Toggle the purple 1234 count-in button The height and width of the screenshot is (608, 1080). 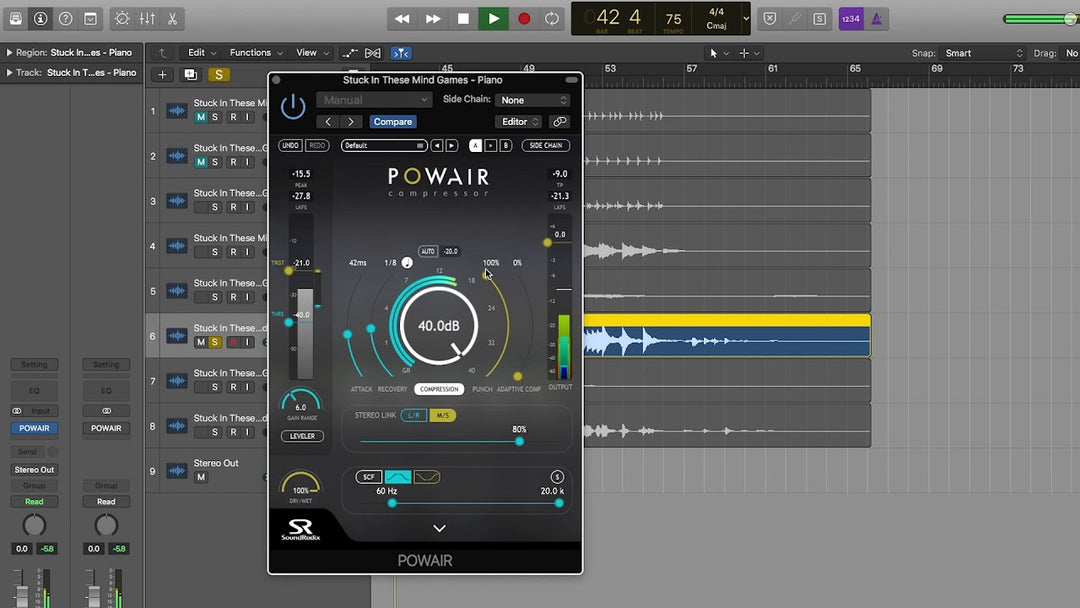[851, 19]
